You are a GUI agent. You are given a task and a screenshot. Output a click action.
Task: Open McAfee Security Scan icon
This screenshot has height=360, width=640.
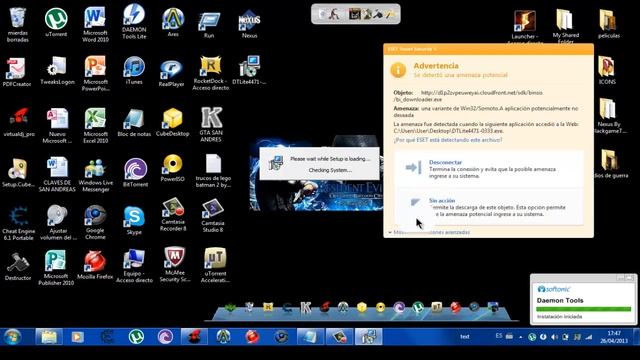[175, 258]
